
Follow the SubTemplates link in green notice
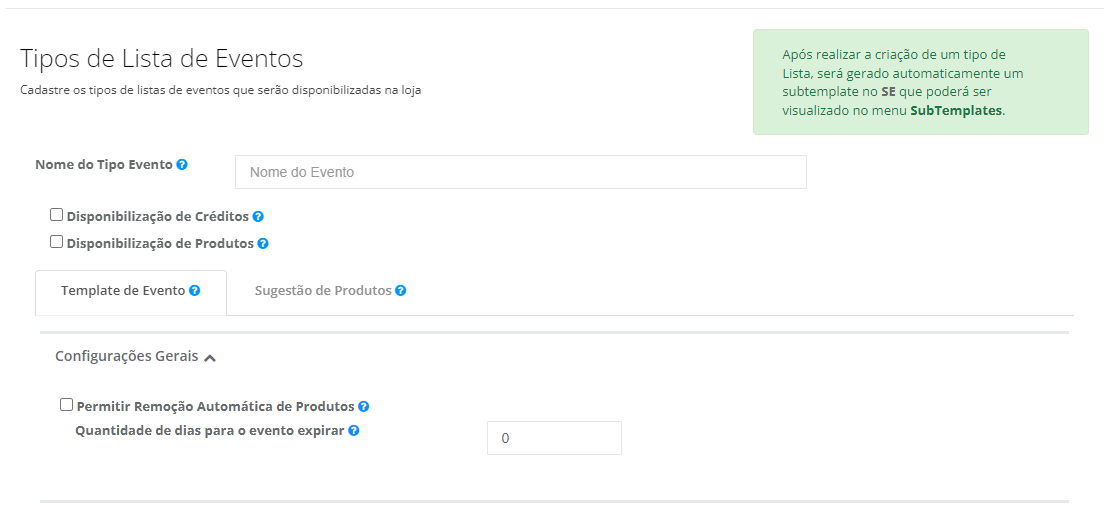click(956, 111)
